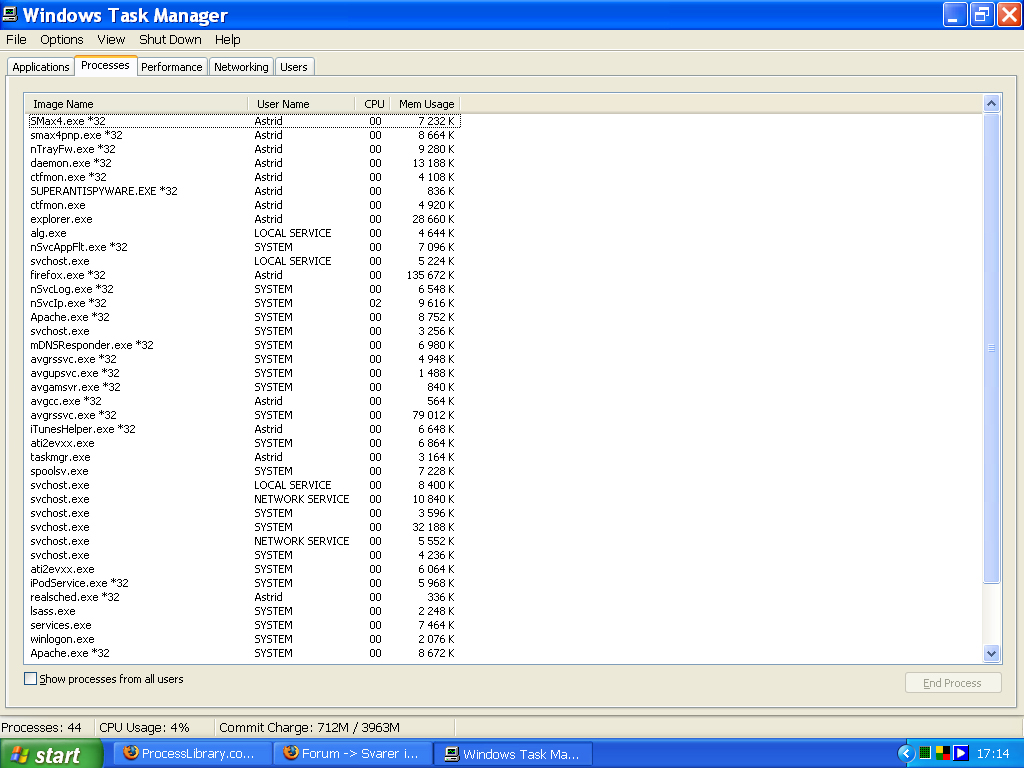
Task: Open the Options menu
Action: tap(61, 39)
